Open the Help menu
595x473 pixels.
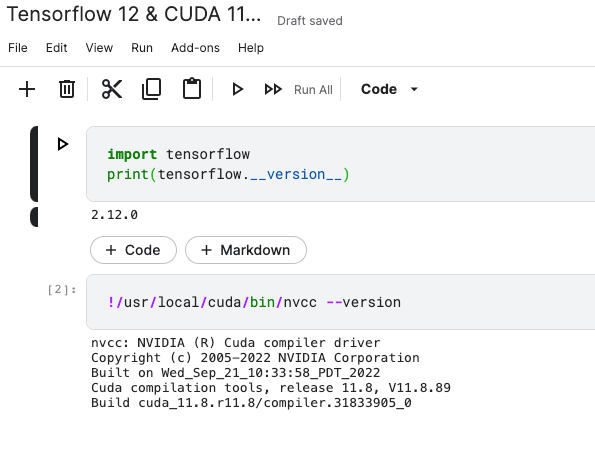pos(251,48)
